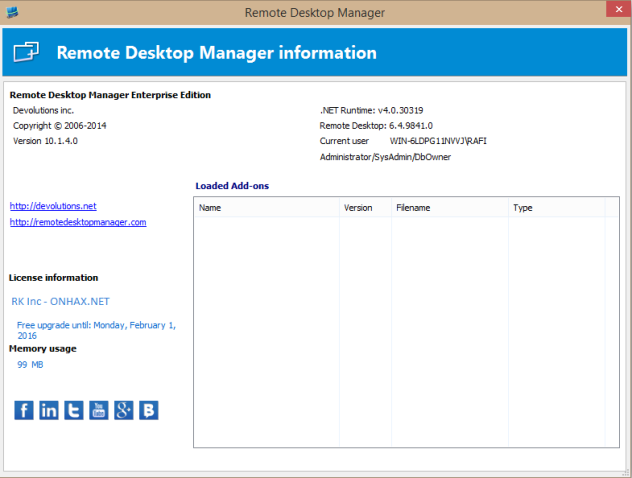Click the 99 MB memory usage value
632x478 pixels.
[30, 365]
